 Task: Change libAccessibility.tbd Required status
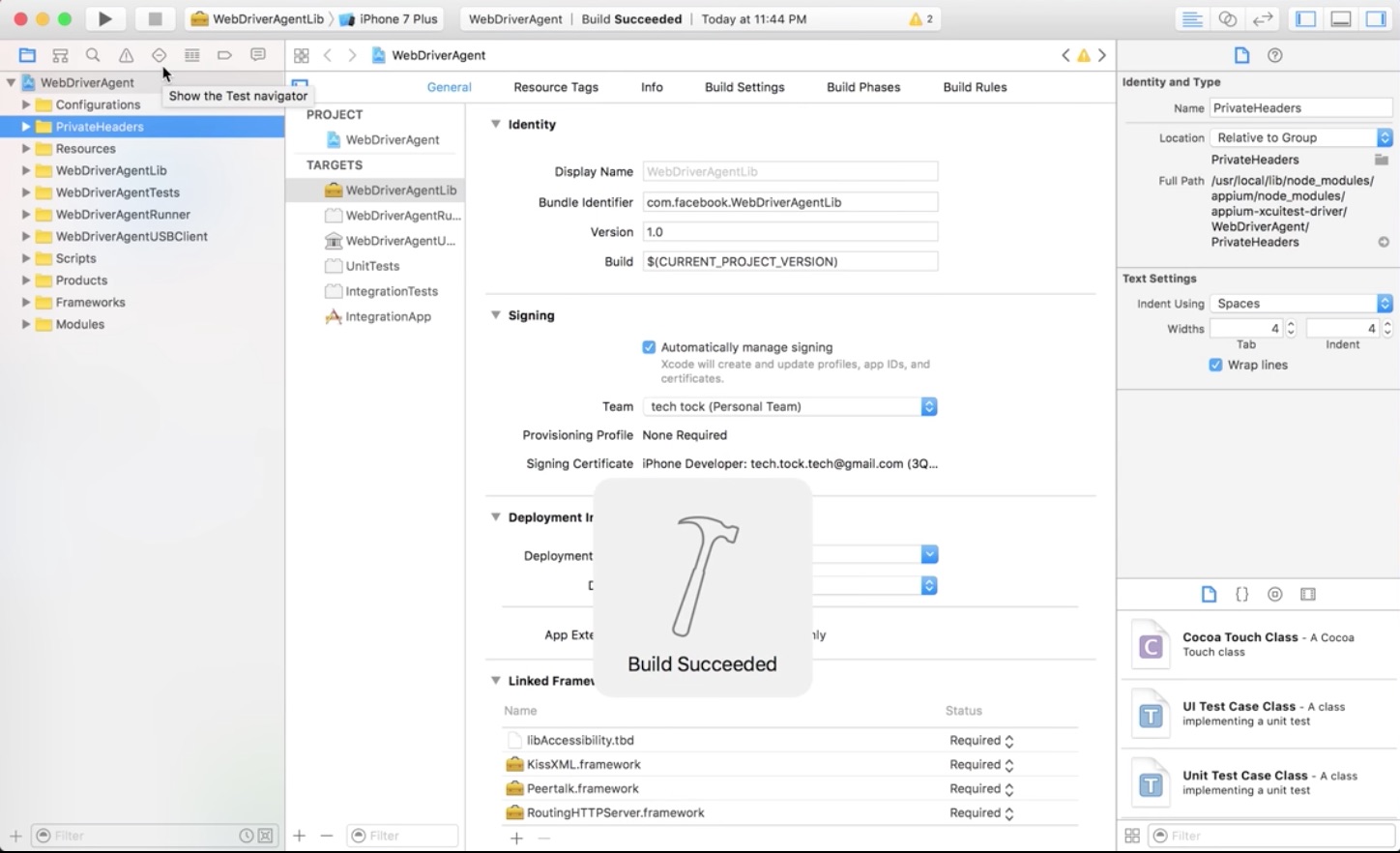(981, 741)
